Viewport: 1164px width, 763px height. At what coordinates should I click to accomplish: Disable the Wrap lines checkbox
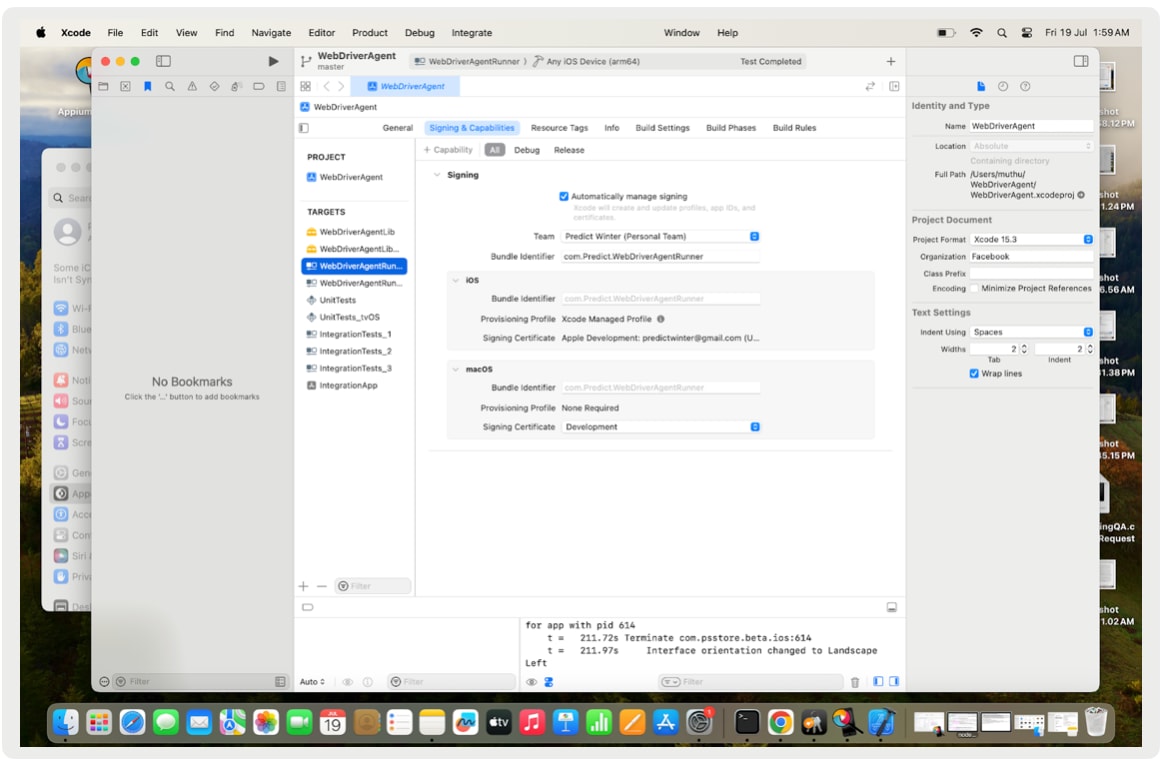pyautogui.click(x=974, y=373)
